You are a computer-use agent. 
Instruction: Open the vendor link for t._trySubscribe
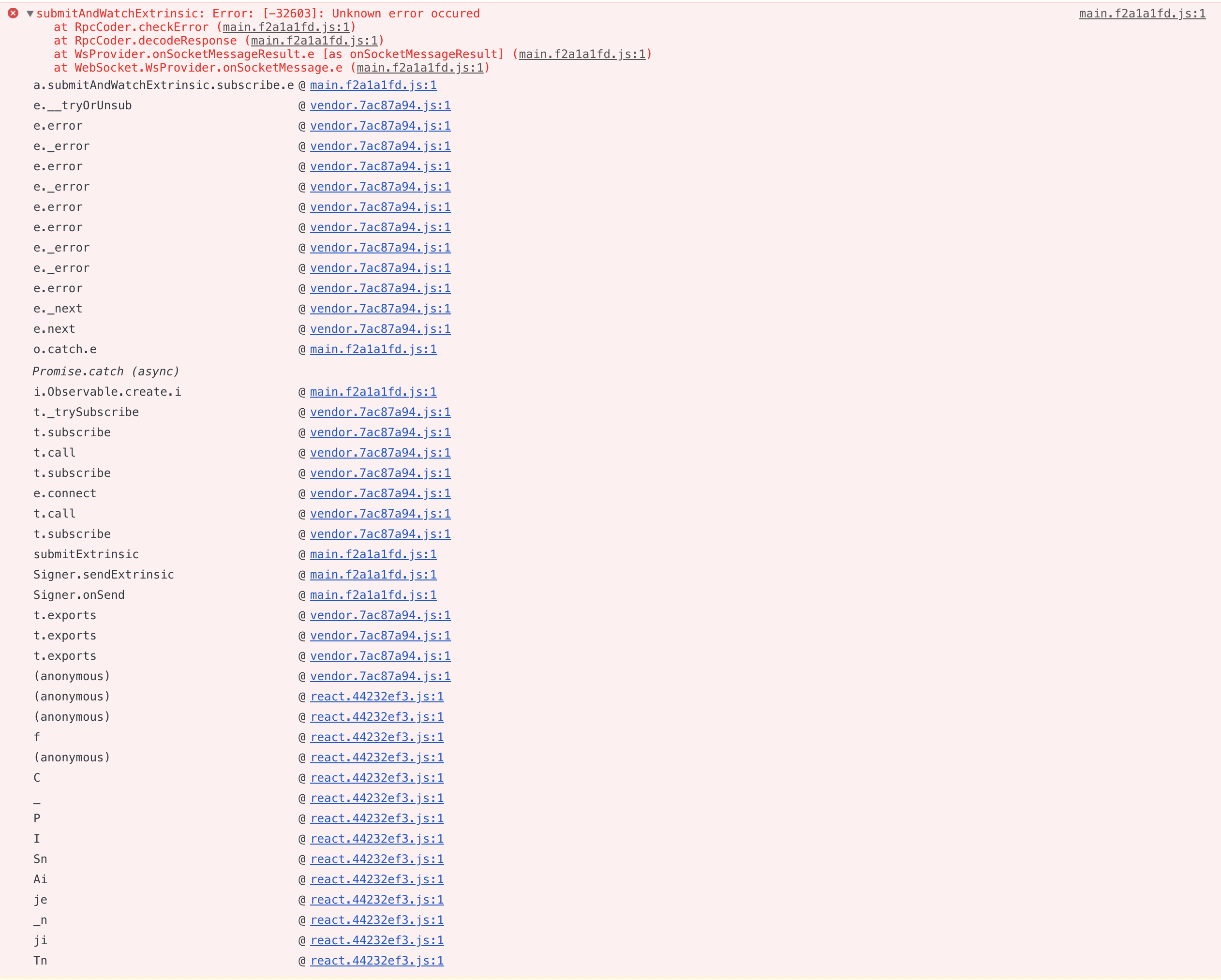tap(381, 413)
